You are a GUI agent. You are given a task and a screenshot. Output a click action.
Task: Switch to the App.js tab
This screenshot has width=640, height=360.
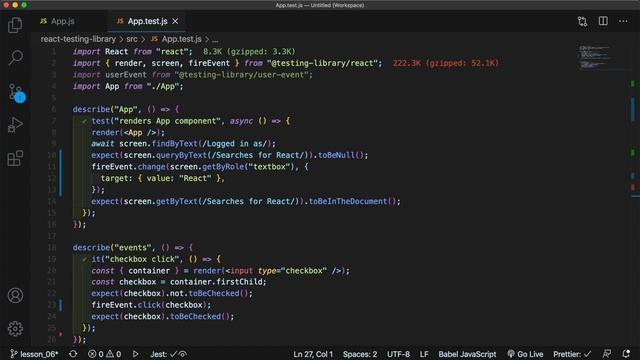pos(58,21)
